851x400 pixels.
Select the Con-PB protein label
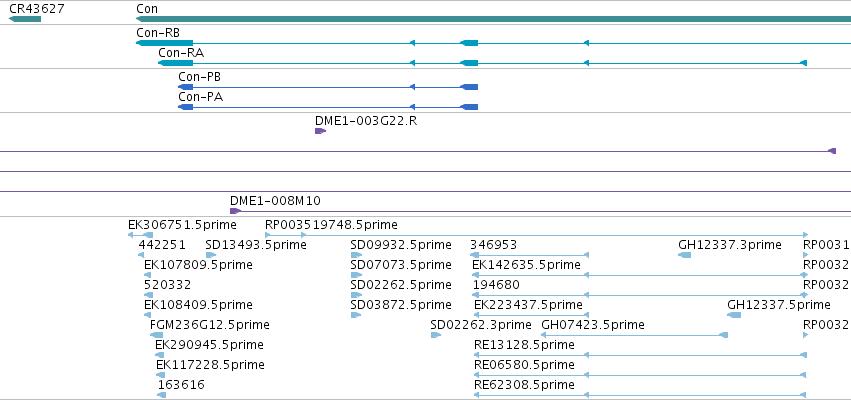click(199, 77)
